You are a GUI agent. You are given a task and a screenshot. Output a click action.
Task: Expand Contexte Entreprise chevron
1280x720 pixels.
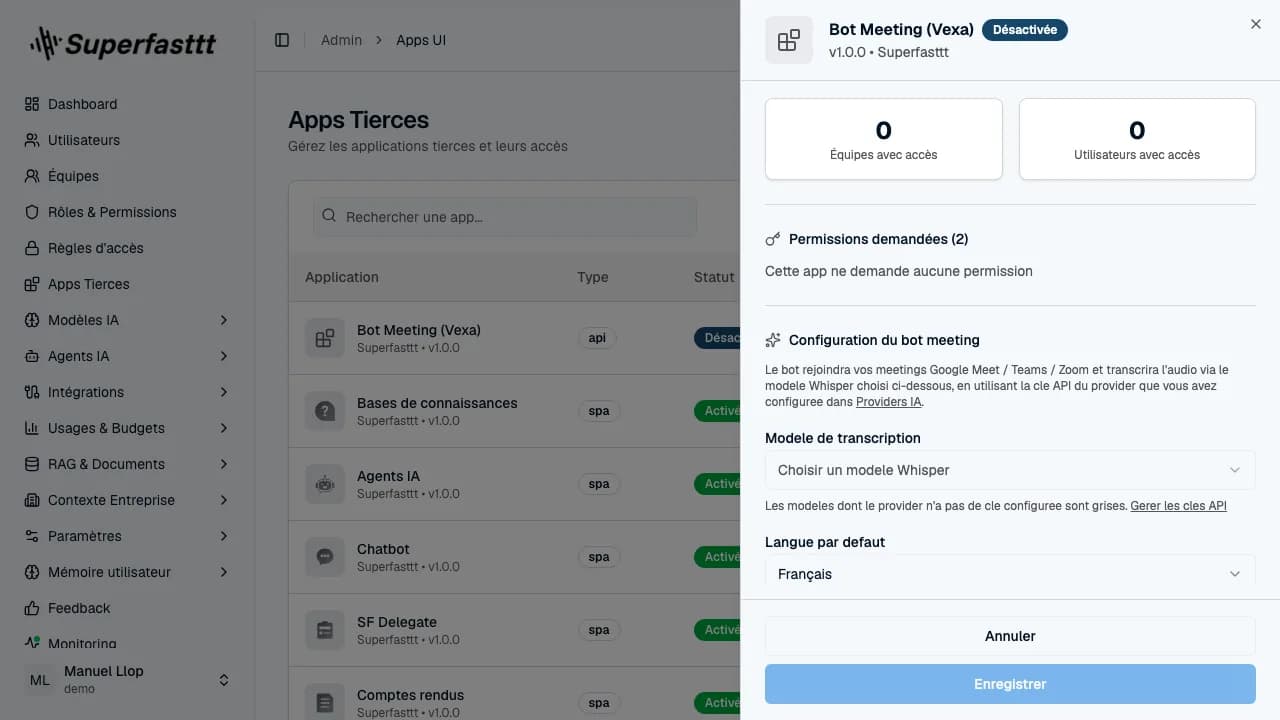pyautogui.click(x=224, y=500)
